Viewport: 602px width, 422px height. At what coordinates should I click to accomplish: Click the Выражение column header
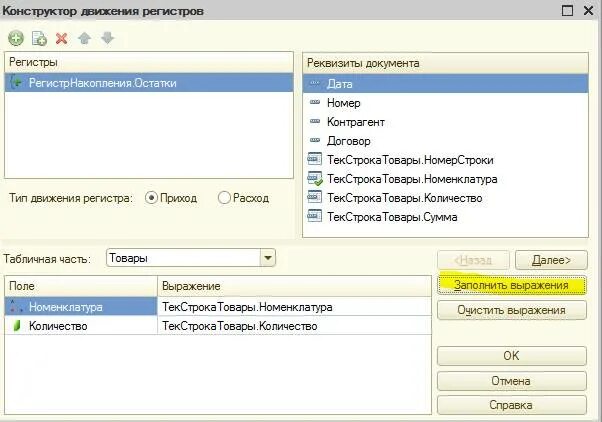294,286
